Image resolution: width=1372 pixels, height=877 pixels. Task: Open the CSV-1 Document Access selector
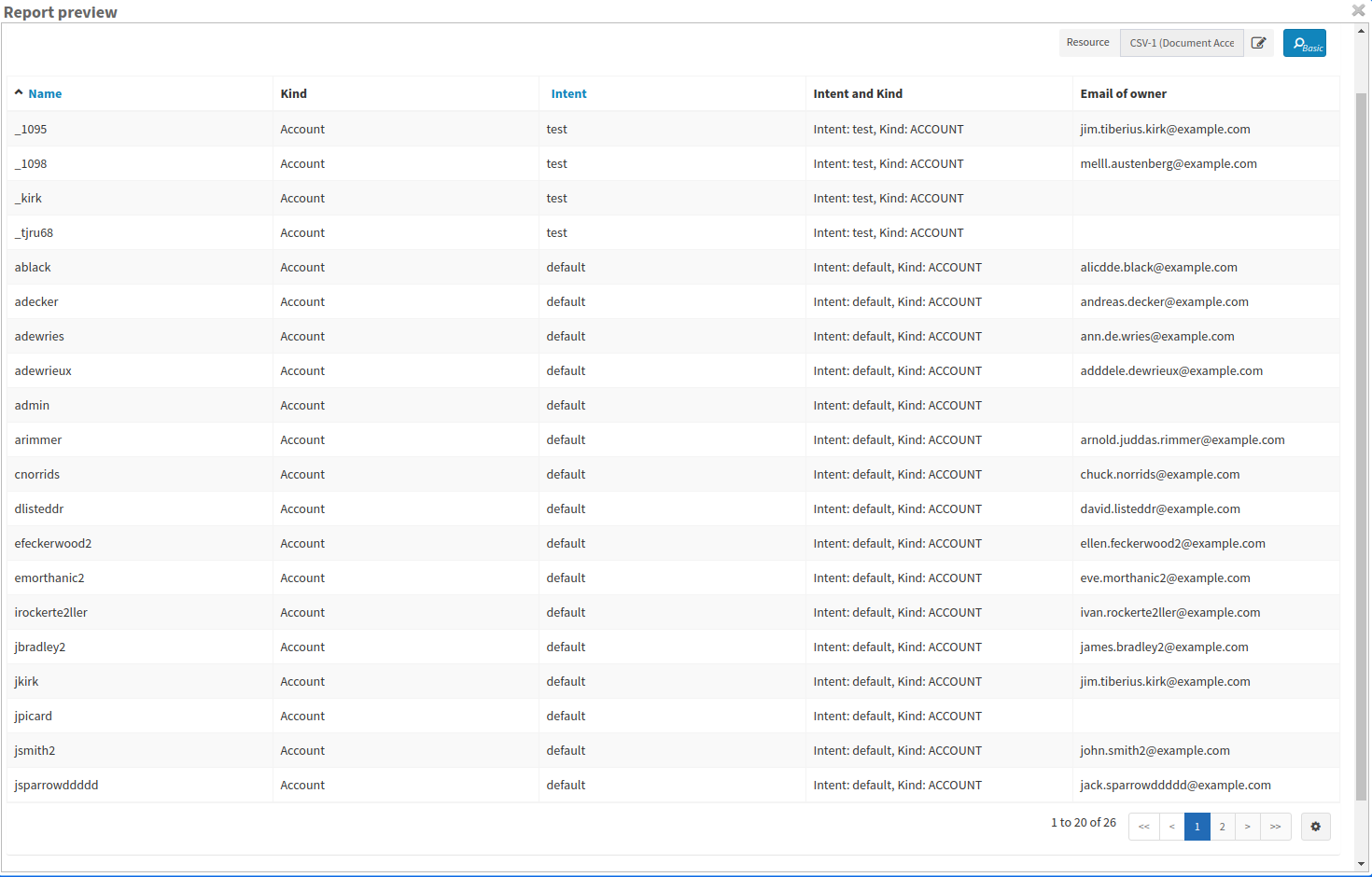pos(1182,42)
